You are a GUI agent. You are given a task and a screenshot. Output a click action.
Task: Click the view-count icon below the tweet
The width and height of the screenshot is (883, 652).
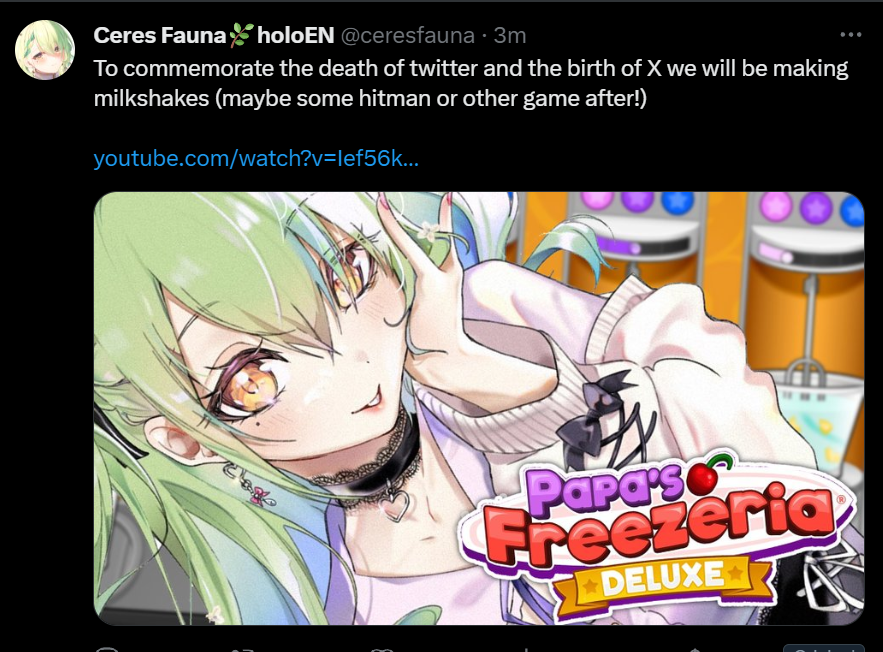[525, 650]
